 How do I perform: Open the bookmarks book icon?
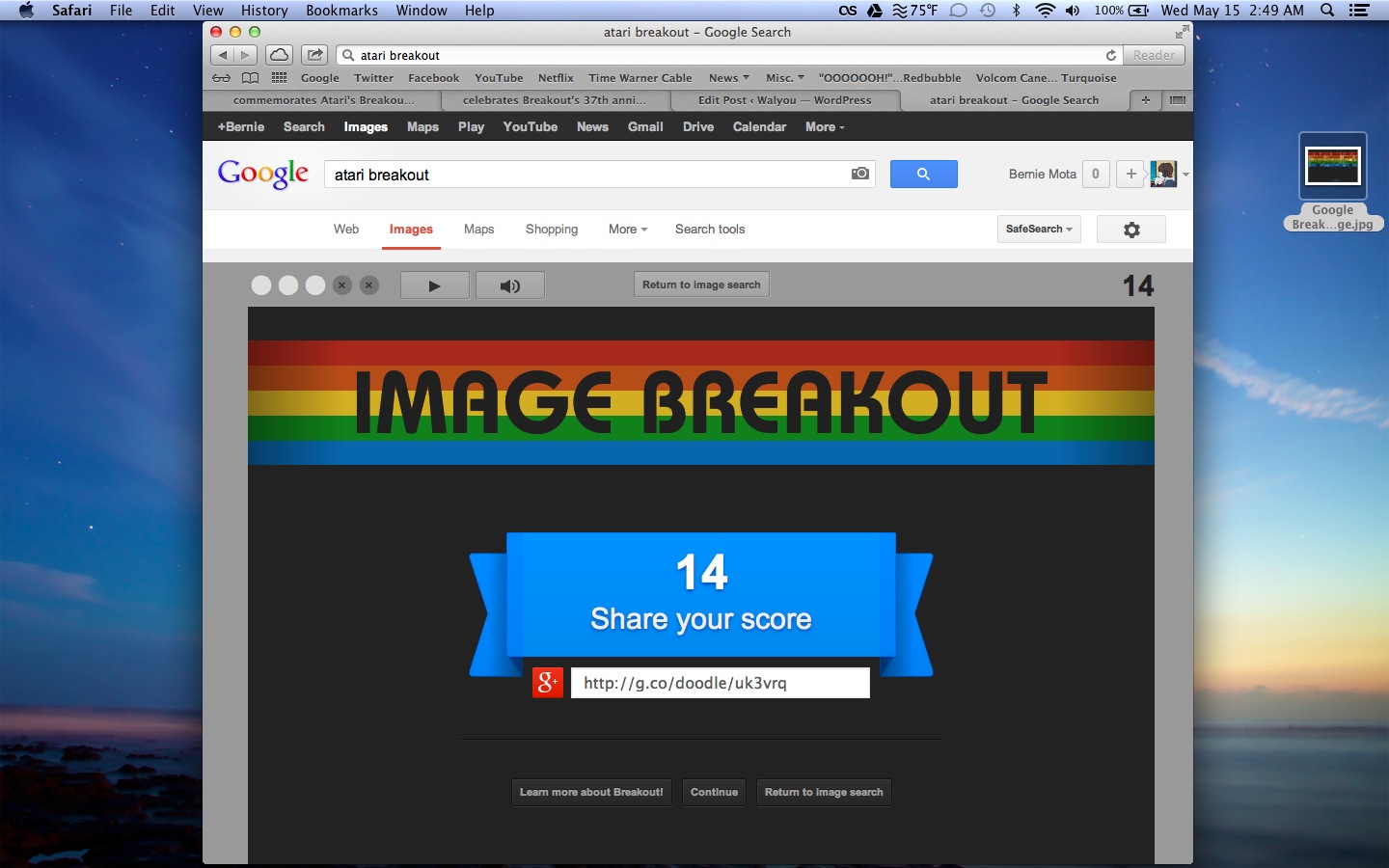(x=250, y=78)
